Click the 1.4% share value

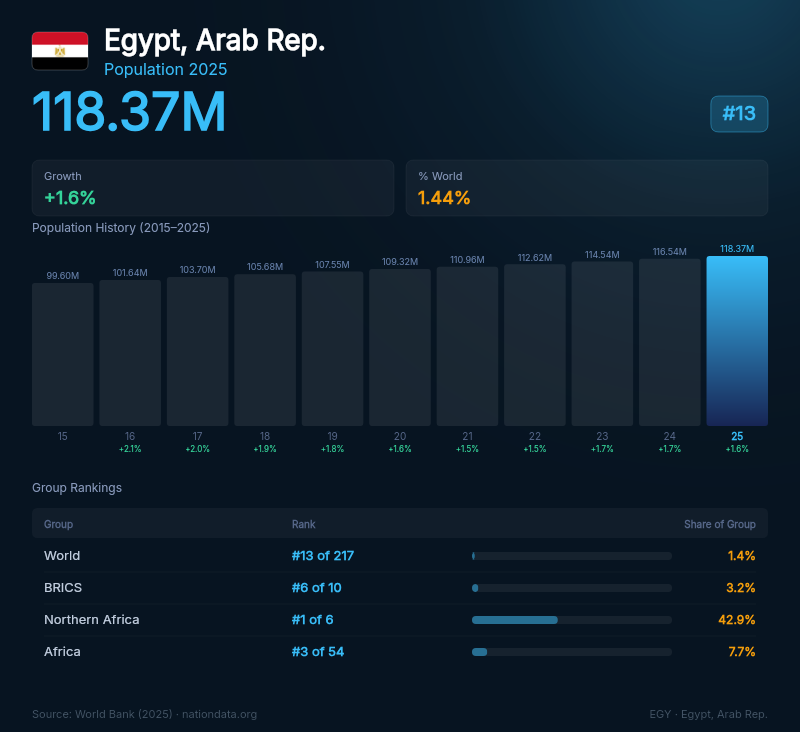click(x=741, y=556)
